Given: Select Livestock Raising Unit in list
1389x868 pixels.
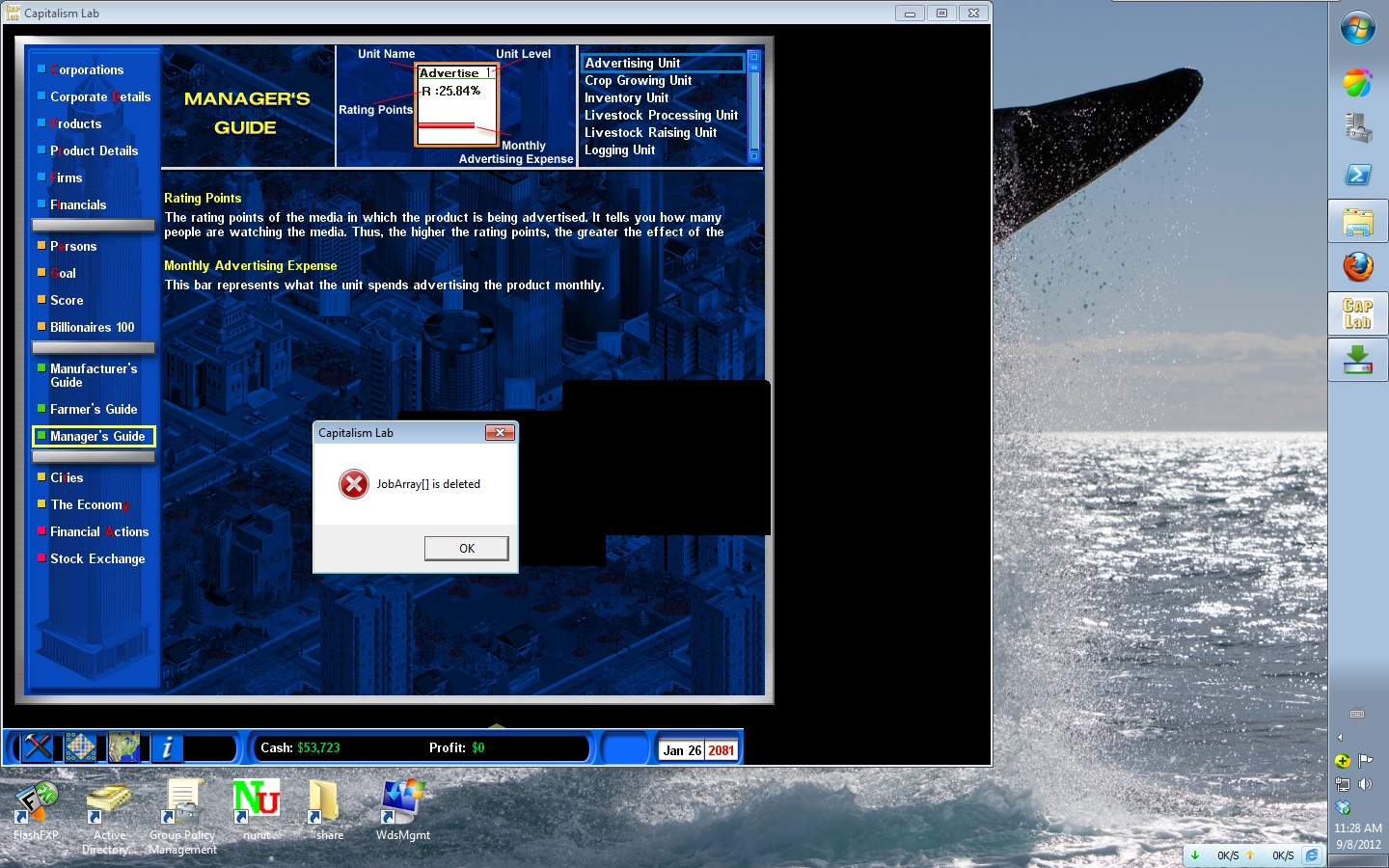Looking at the screenshot, I should (650, 132).
